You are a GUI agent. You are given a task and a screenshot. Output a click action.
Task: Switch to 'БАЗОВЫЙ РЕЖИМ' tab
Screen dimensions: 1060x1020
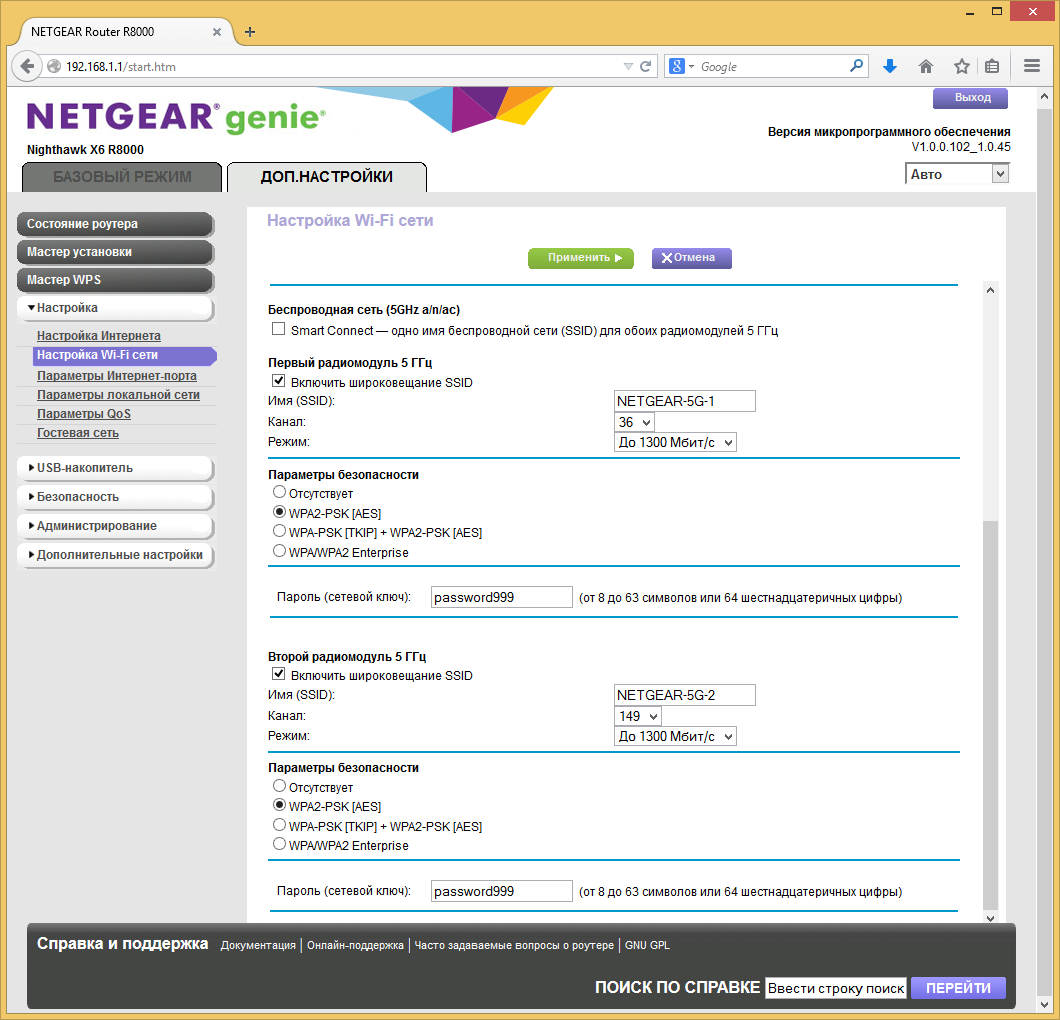click(x=122, y=177)
